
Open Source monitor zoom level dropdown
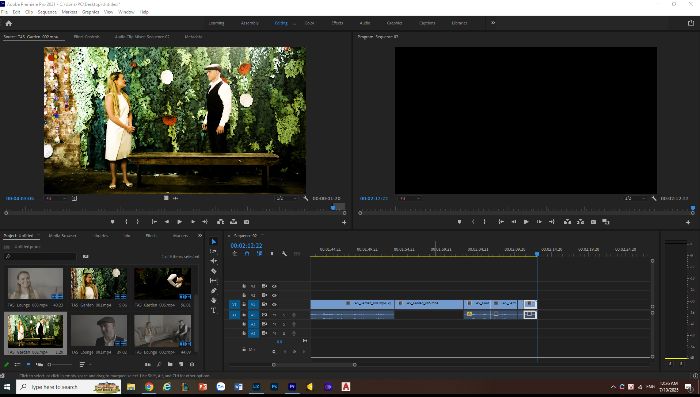[56, 198]
